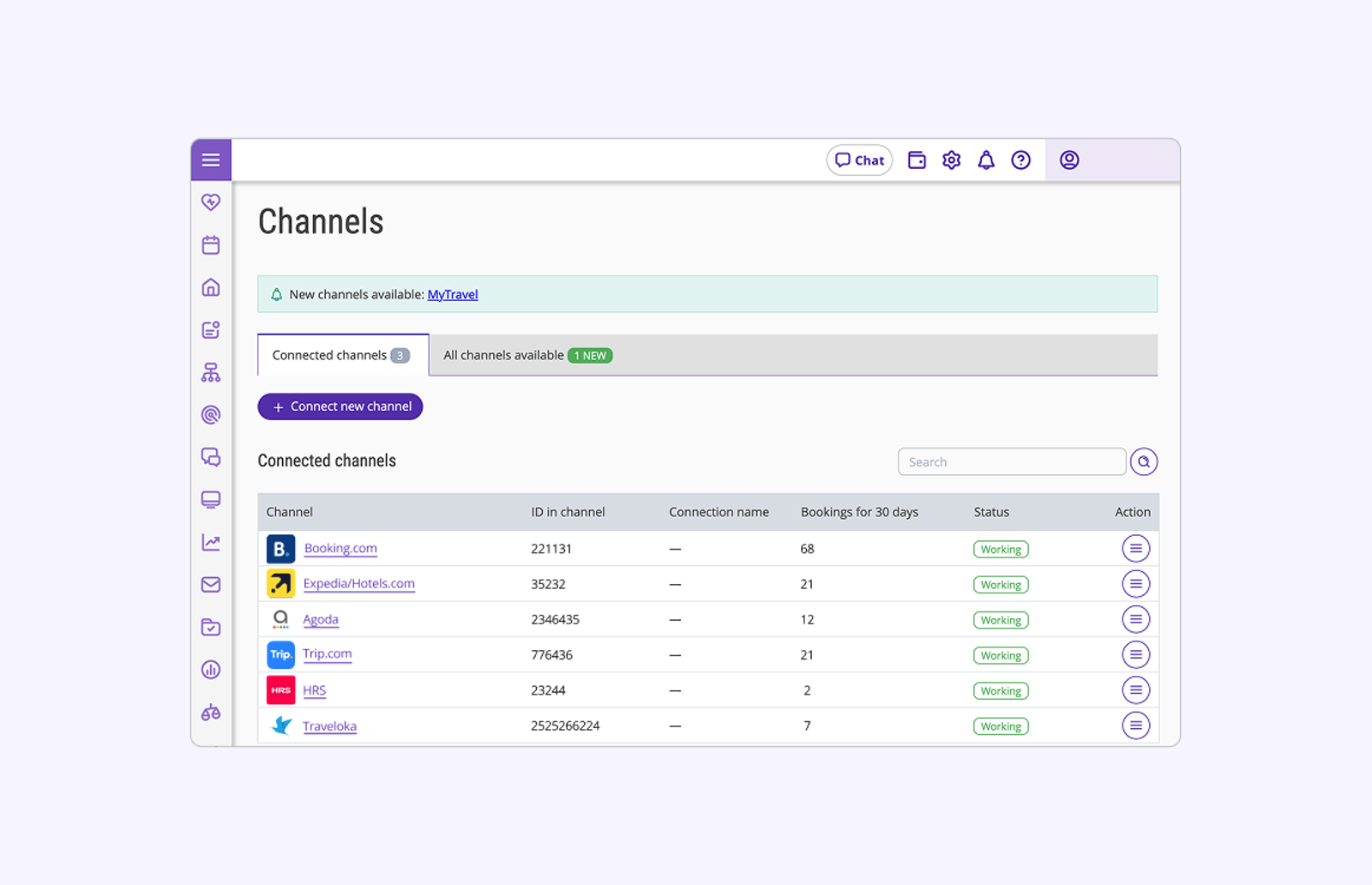Viewport: 1372px width, 885px height.
Task: Open the monitor screen sidebar icon
Action: (x=211, y=500)
